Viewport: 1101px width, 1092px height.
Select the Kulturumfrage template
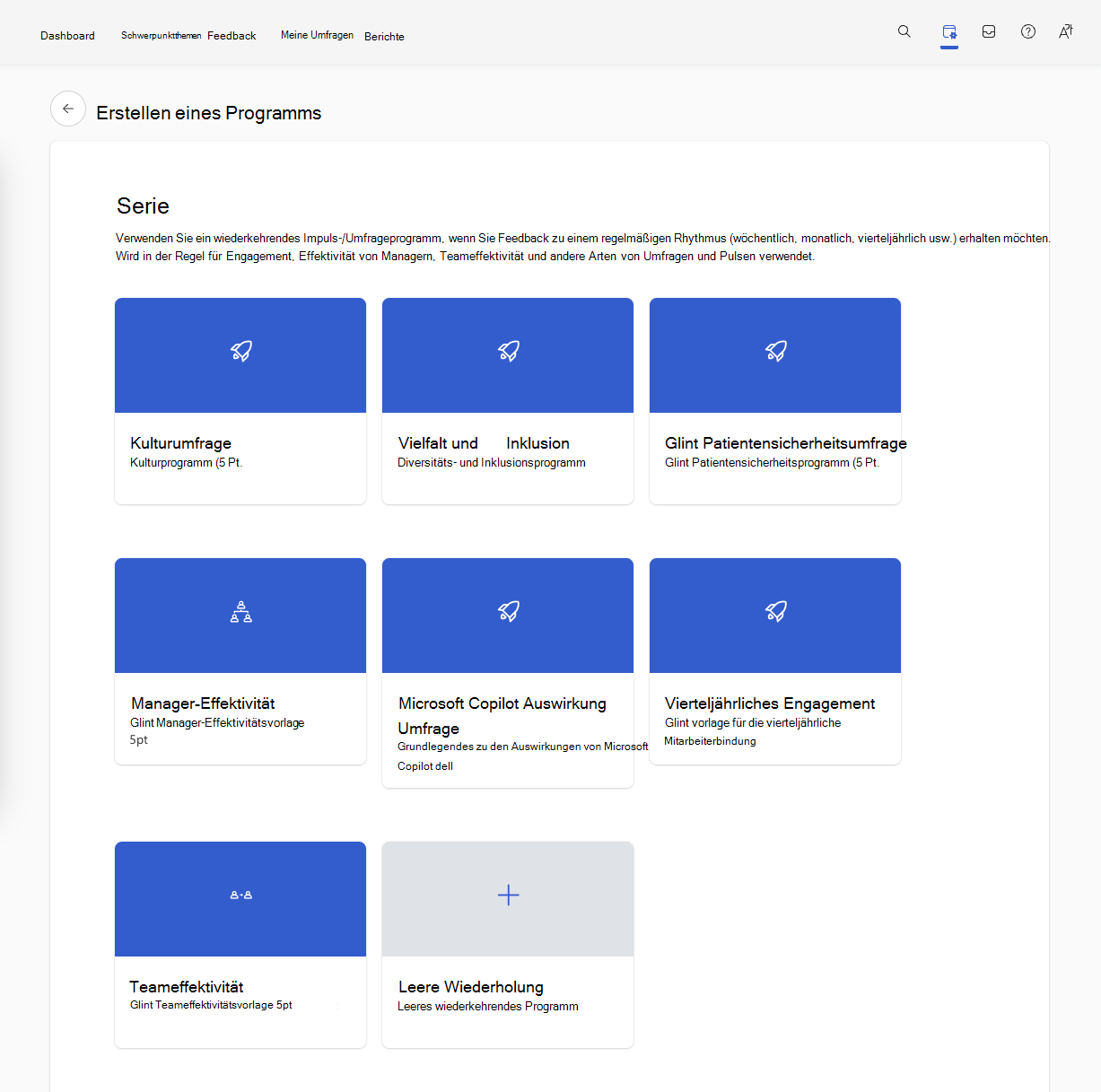[240, 401]
